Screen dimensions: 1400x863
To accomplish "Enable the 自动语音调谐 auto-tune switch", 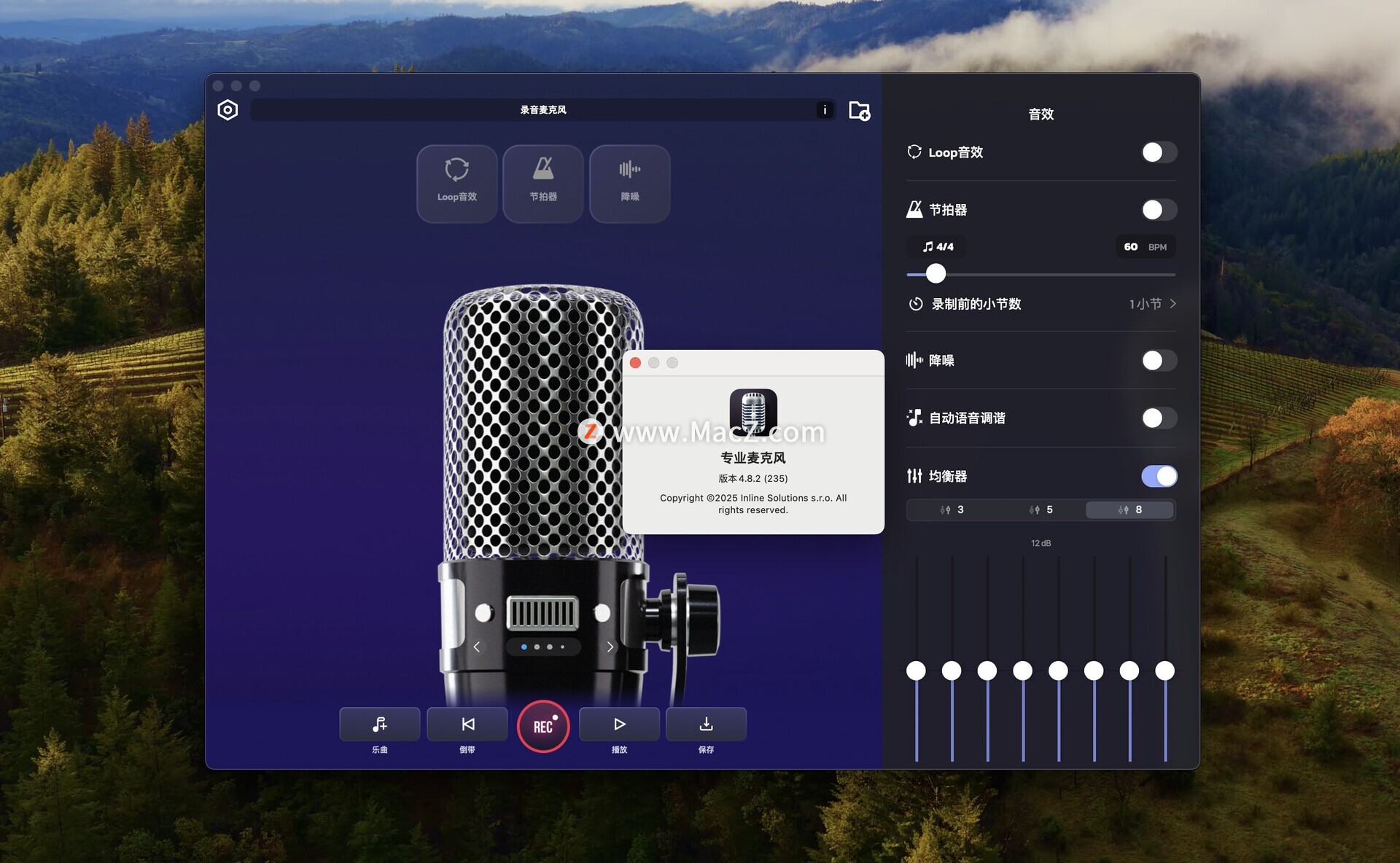I will pyautogui.click(x=1159, y=418).
